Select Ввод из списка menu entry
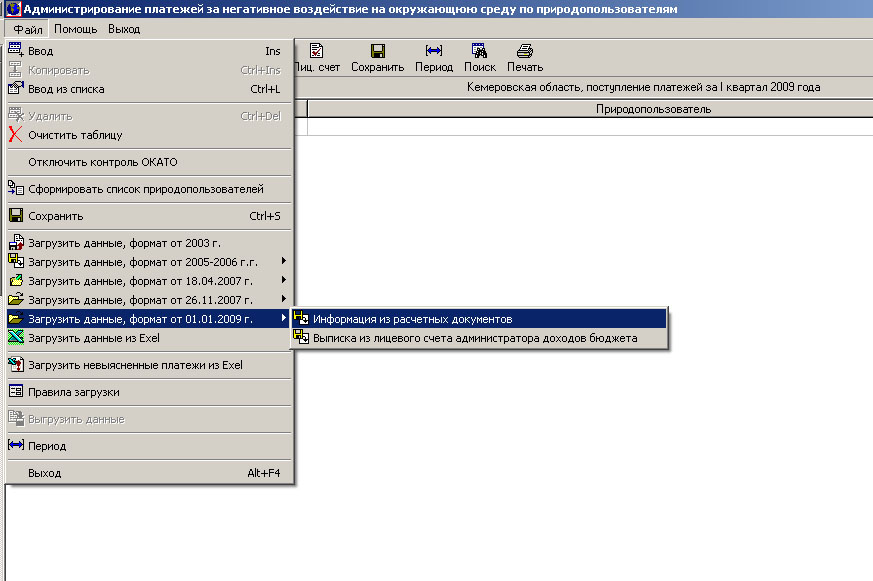 point(66,89)
